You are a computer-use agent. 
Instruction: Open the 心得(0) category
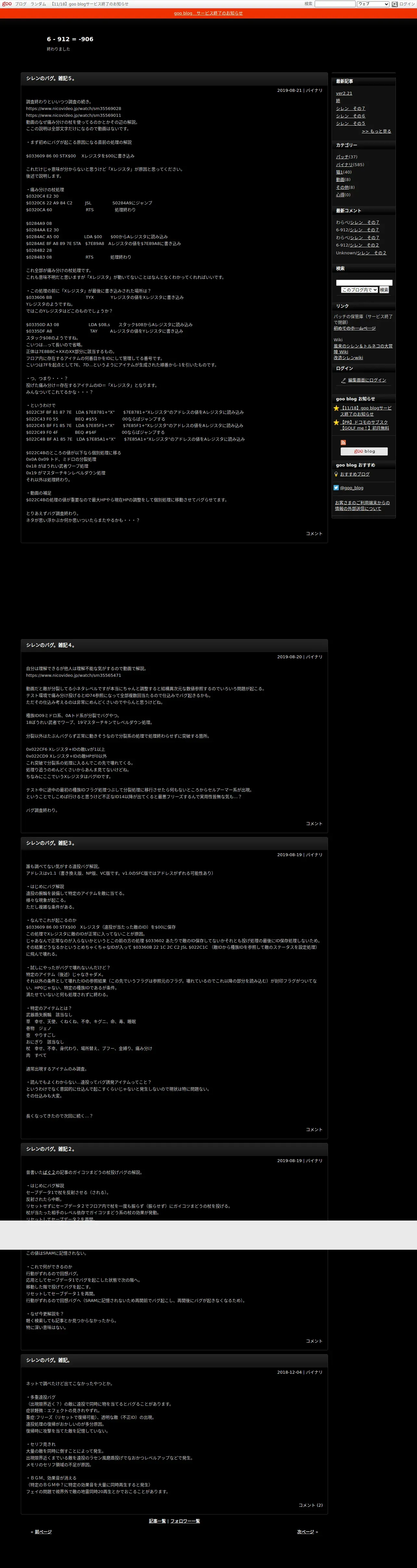click(340, 195)
